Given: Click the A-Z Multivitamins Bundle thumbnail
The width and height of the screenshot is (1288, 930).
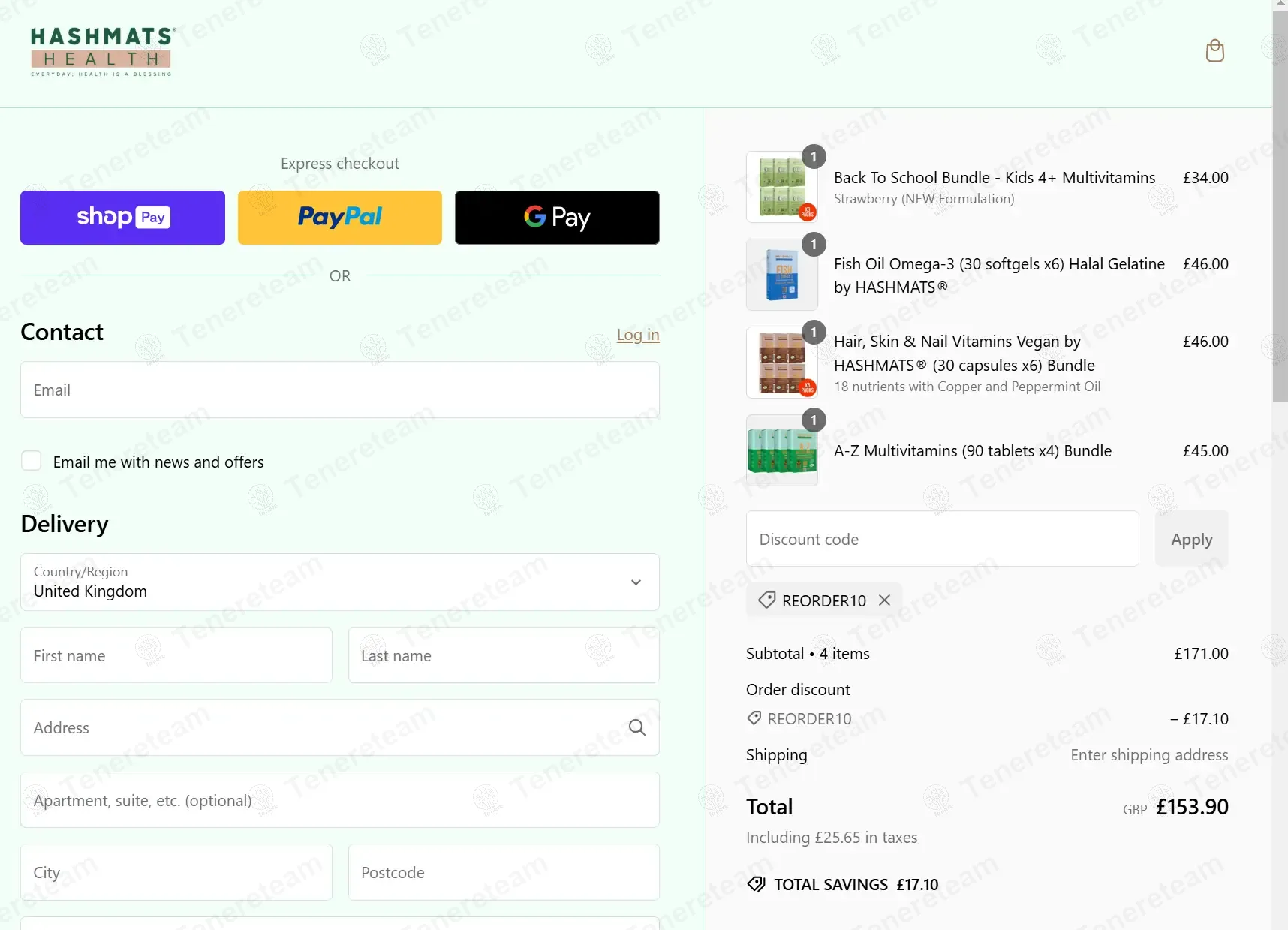Looking at the screenshot, I should point(782,450).
